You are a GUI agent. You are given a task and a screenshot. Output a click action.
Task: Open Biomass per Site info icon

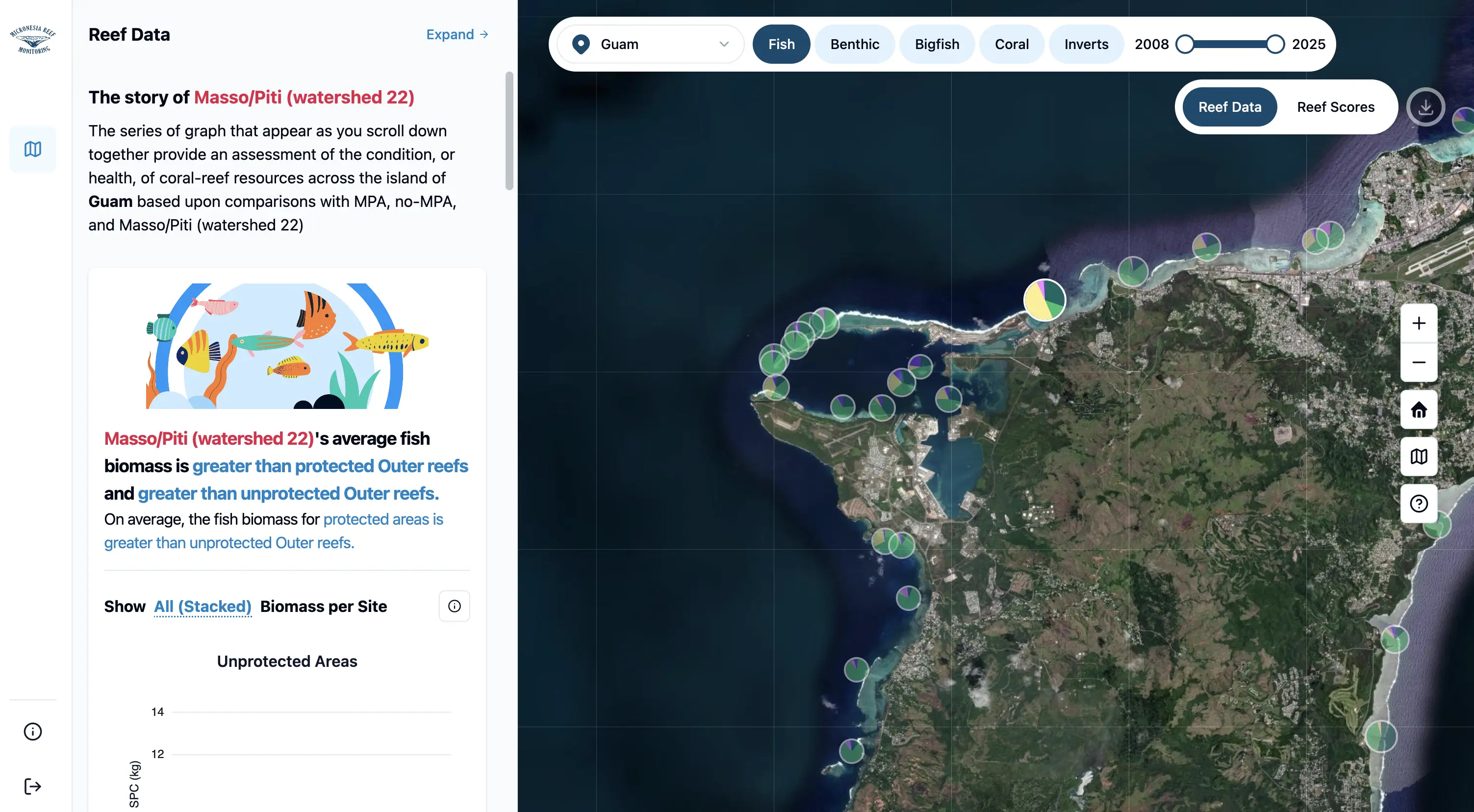pos(455,606)
